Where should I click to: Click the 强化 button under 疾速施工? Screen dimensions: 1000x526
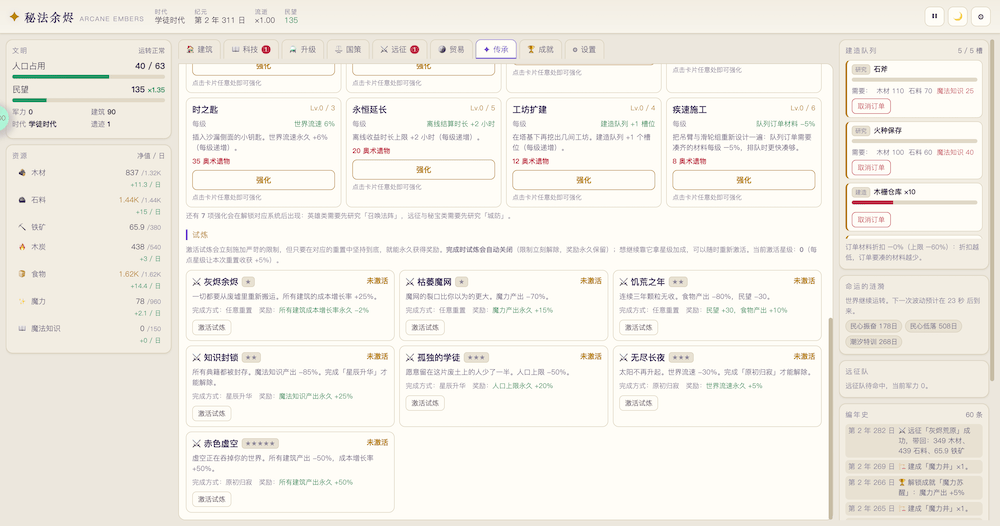(x=744, y=180)
